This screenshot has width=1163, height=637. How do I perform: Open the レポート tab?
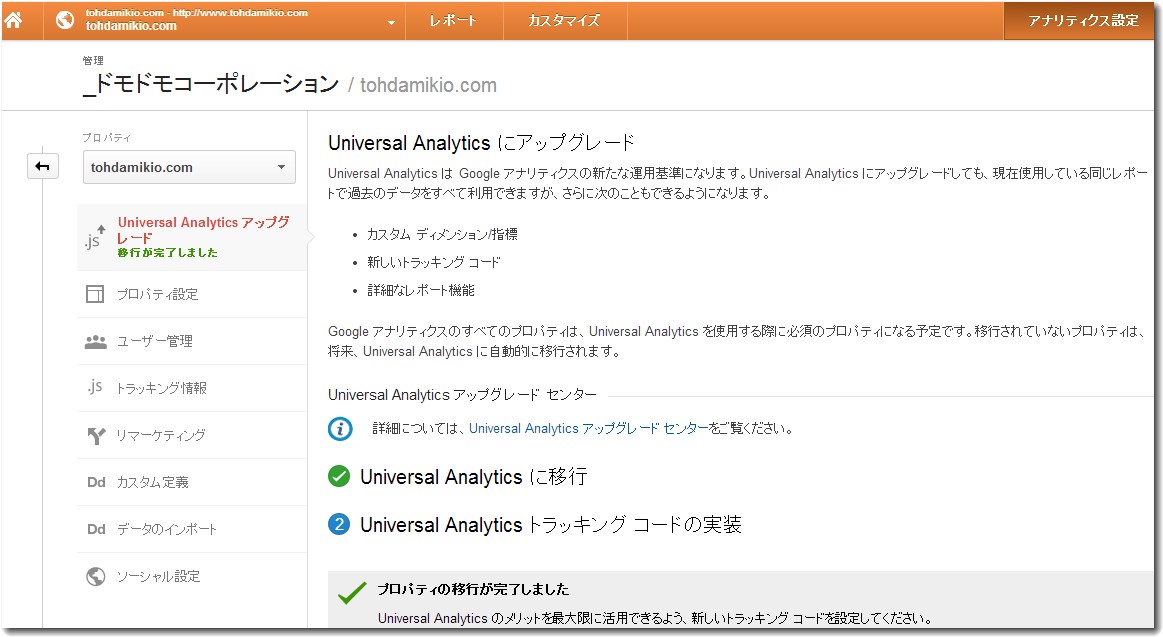(x=453, y=20)
